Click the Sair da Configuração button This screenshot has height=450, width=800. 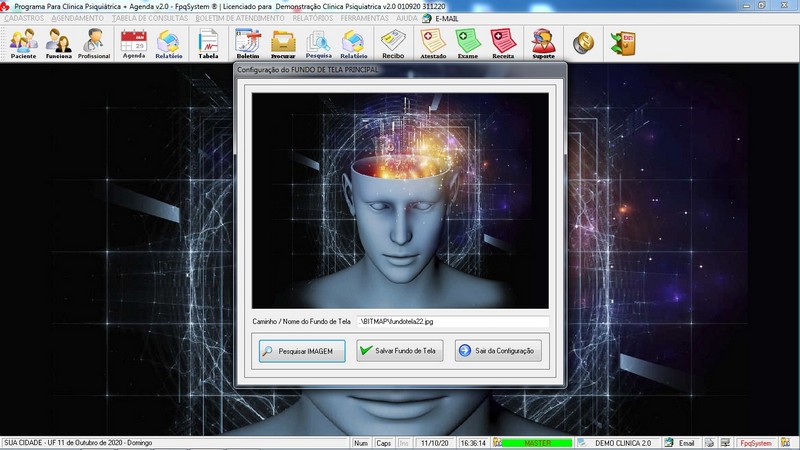(x=498, y=351)
